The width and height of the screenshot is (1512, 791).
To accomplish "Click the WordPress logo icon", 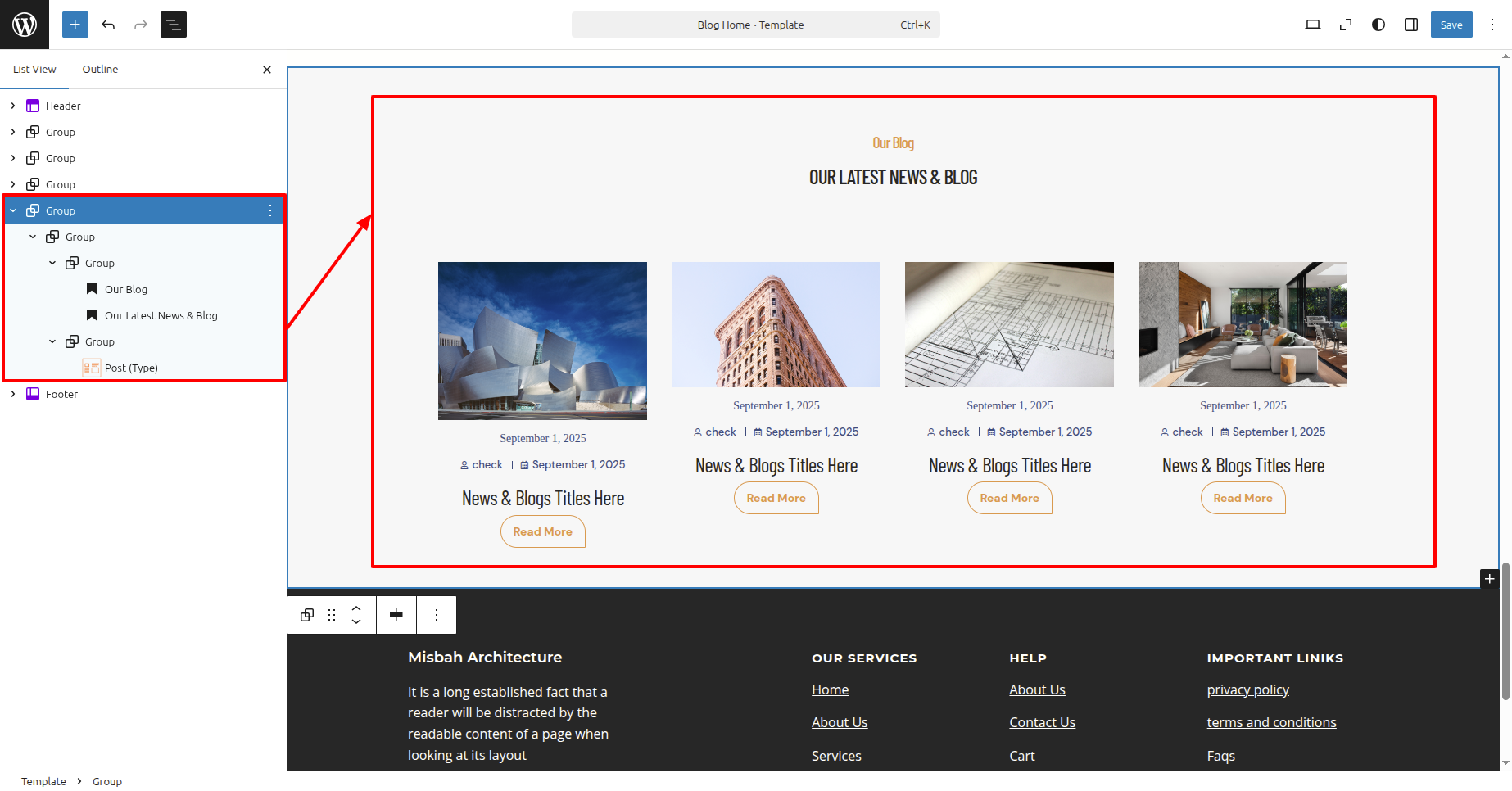I will tap(25, 25).
